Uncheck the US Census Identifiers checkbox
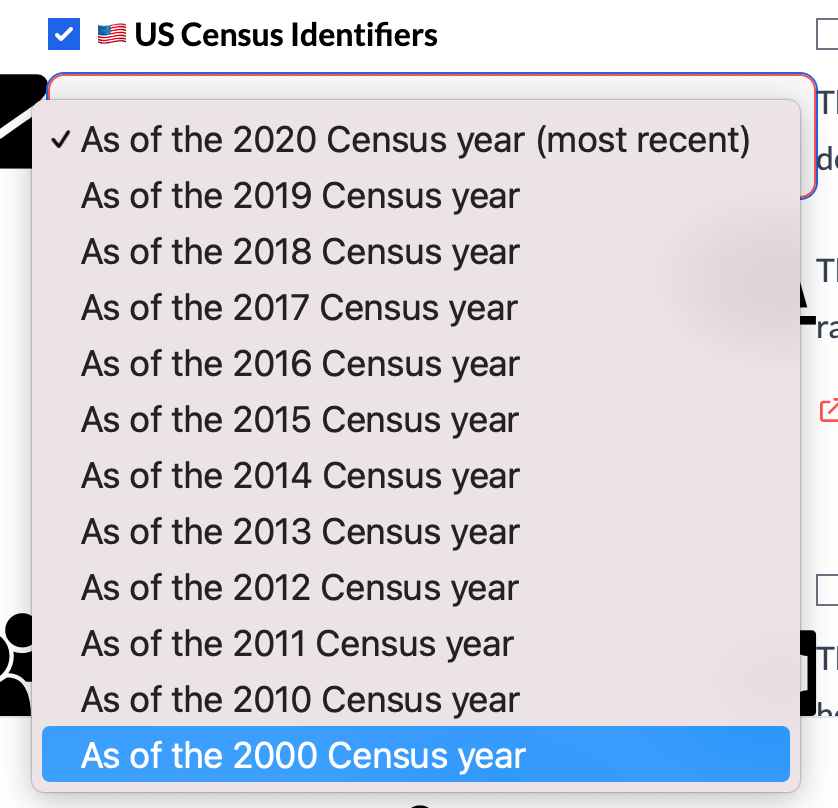Viewport: 838px width, 808px height. 63,33
